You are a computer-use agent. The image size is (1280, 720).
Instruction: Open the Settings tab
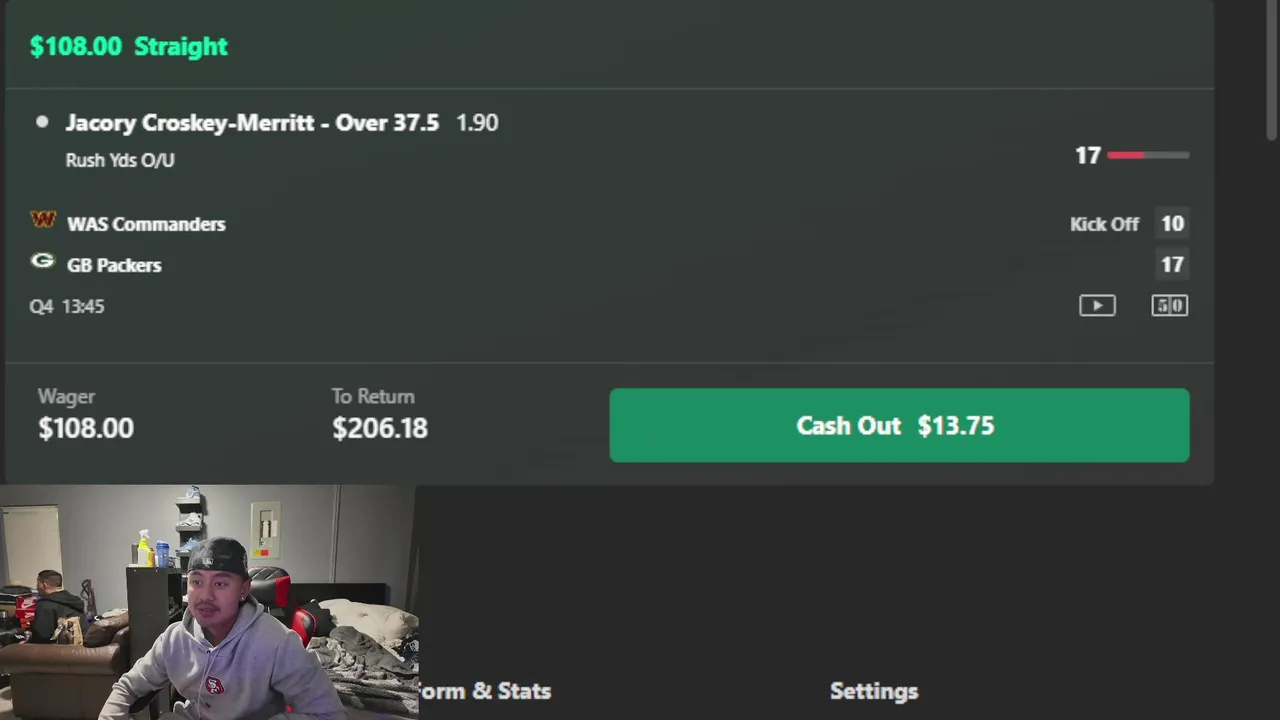coord(874,691)
